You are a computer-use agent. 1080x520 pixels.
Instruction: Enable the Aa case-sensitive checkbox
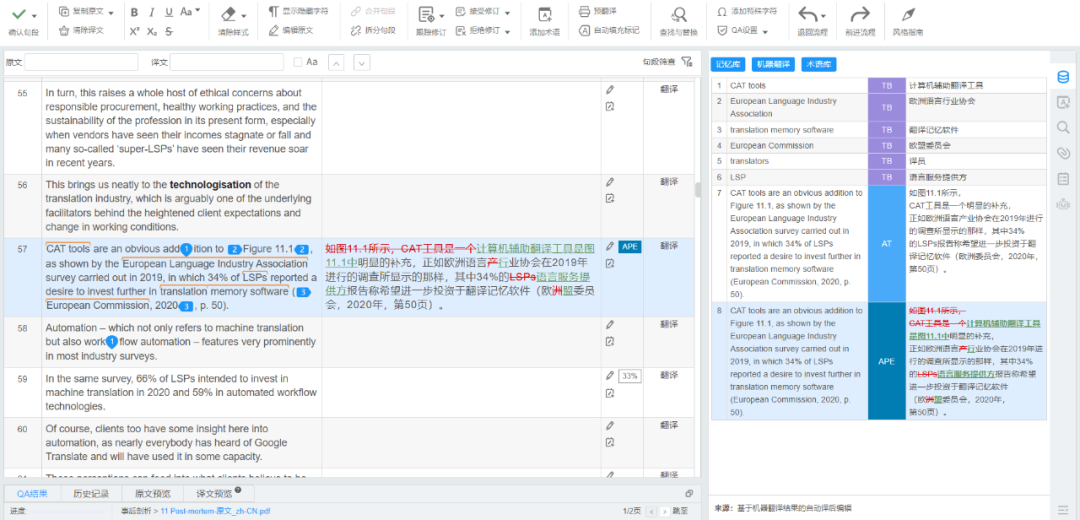point(298,62)
